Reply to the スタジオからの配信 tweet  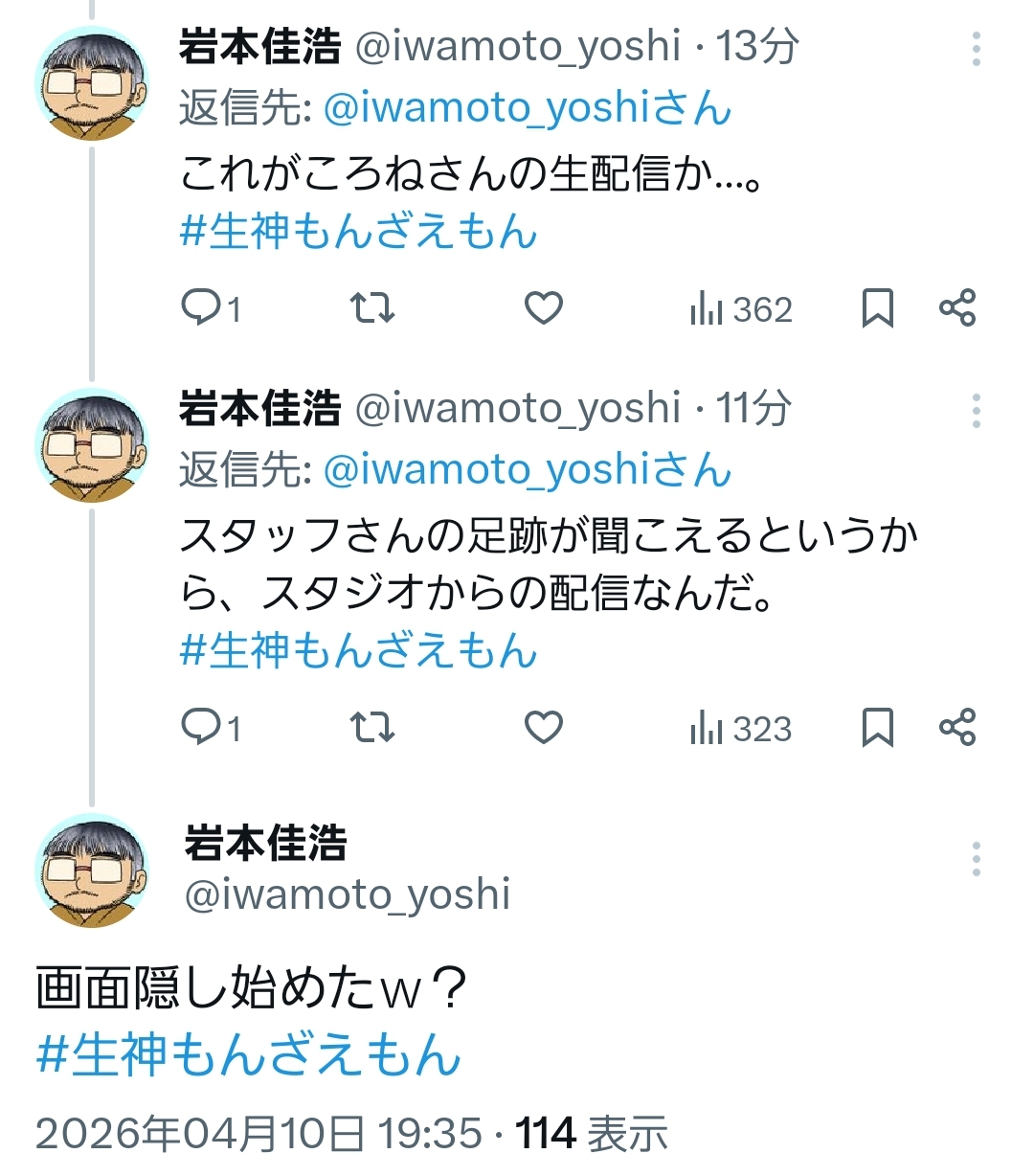pyautogui.click(x=201, y=728)
